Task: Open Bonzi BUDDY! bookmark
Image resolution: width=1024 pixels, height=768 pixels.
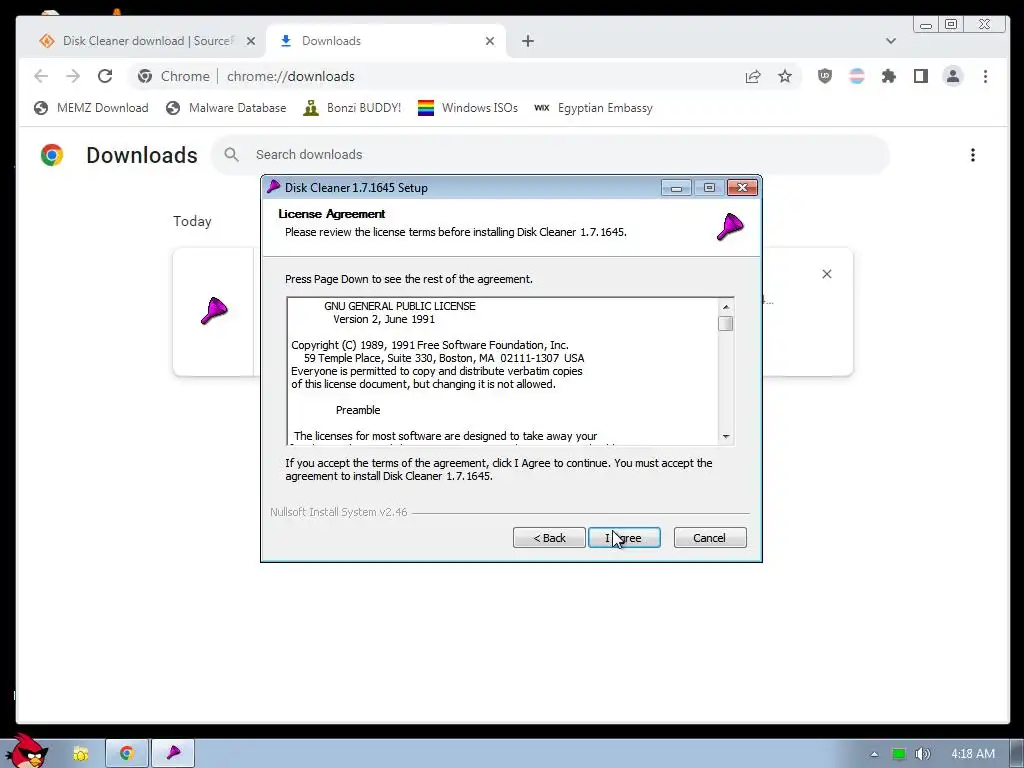Action: [x=352, y=108]
